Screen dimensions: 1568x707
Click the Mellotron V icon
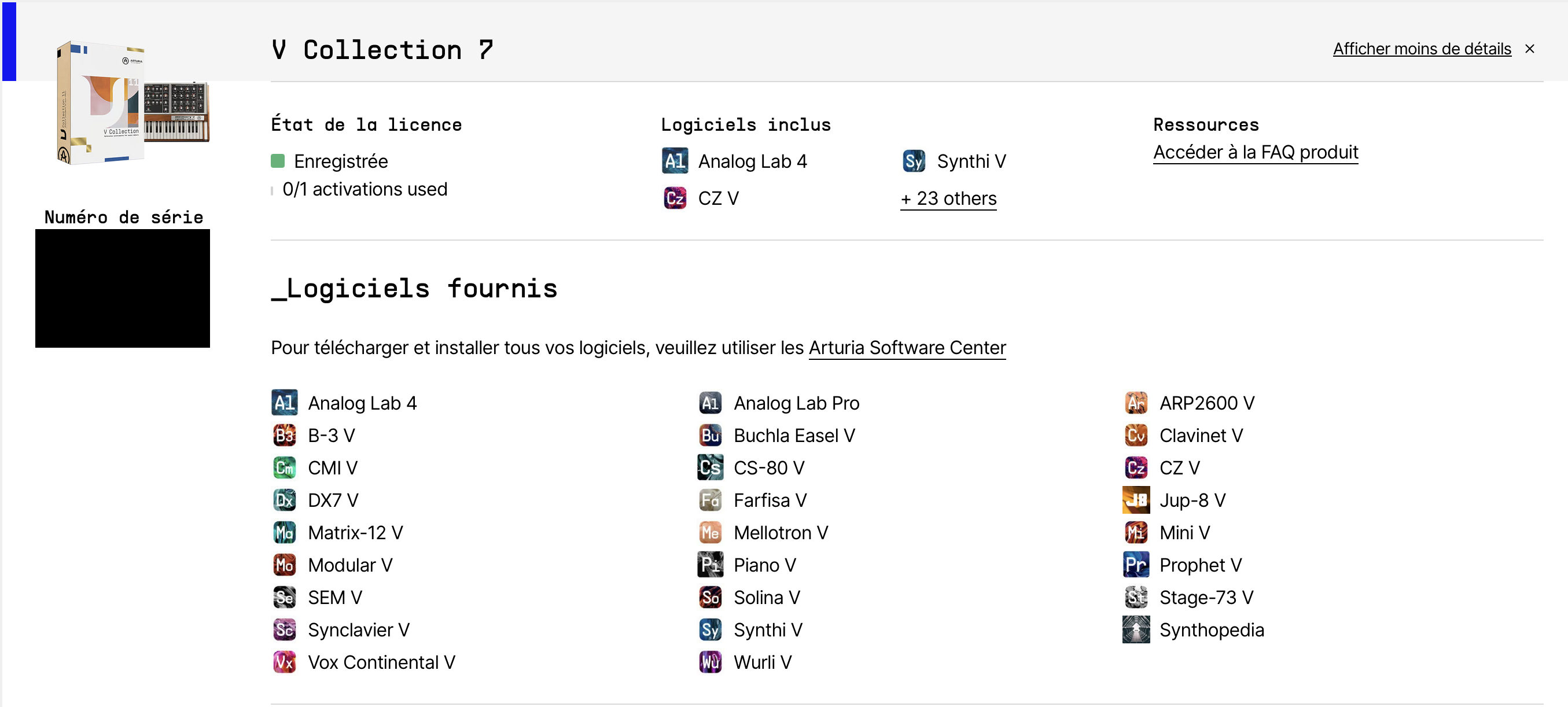click(x=710, y=532)
